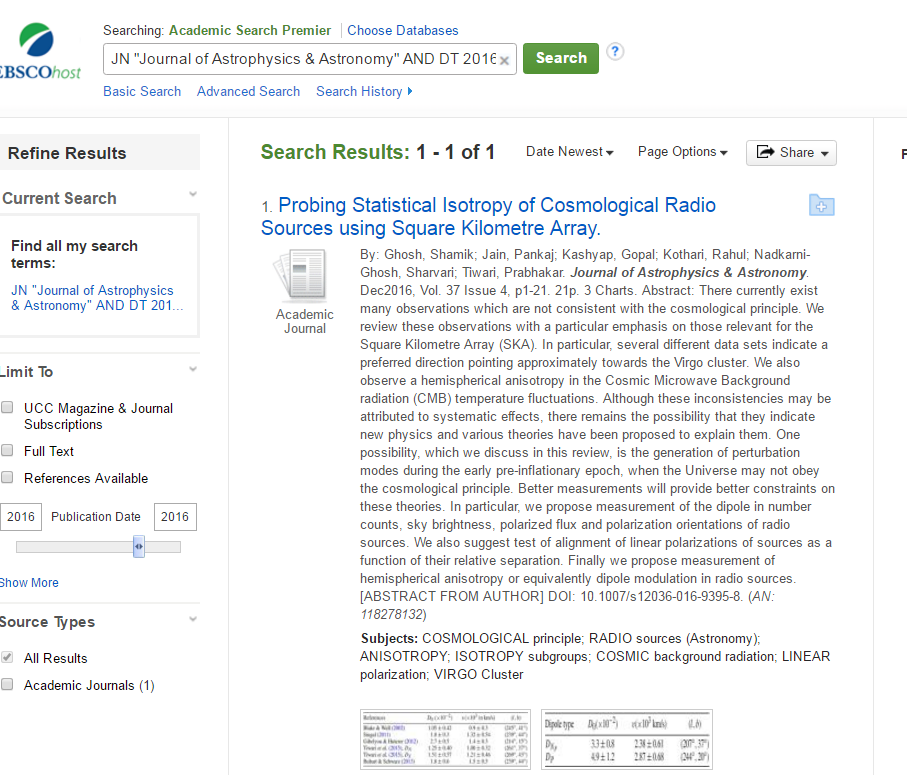Viewport: 907px width, 775px height.
Task: Click Academic Search Premier database name
Action: click(x=250, y=31)
